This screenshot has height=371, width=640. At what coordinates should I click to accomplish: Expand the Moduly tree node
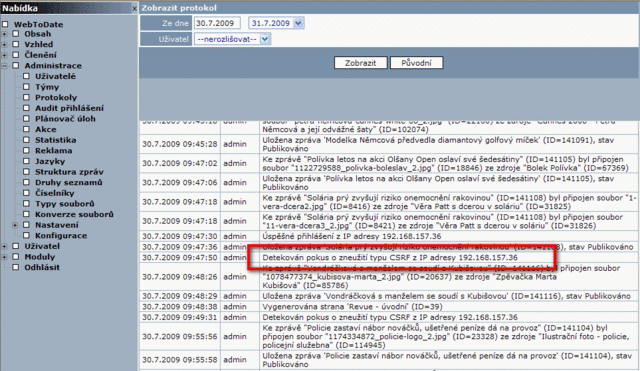[4, 257]
